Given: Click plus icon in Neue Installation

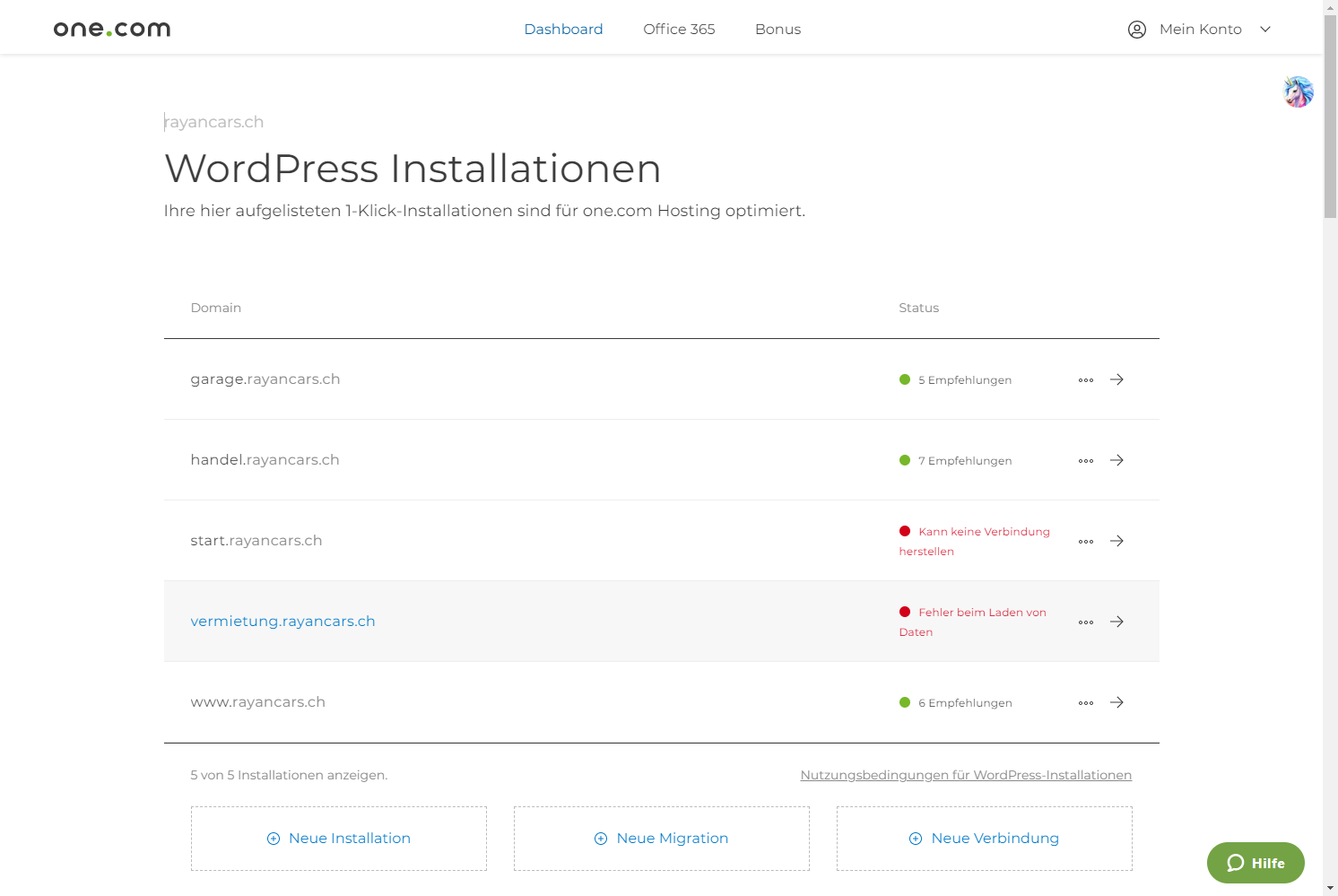Looking at the screenshot, I should tap(274, 839).
